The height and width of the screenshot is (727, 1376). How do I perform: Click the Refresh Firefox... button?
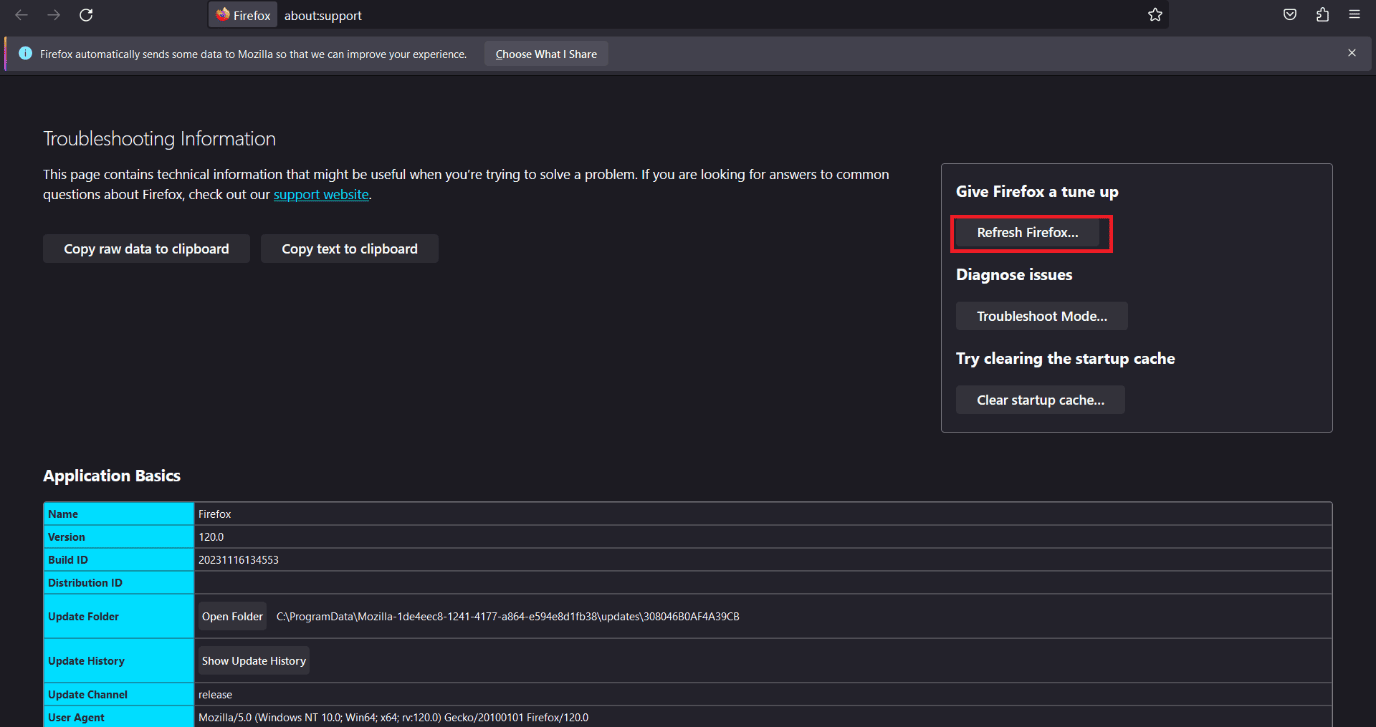1028,233
